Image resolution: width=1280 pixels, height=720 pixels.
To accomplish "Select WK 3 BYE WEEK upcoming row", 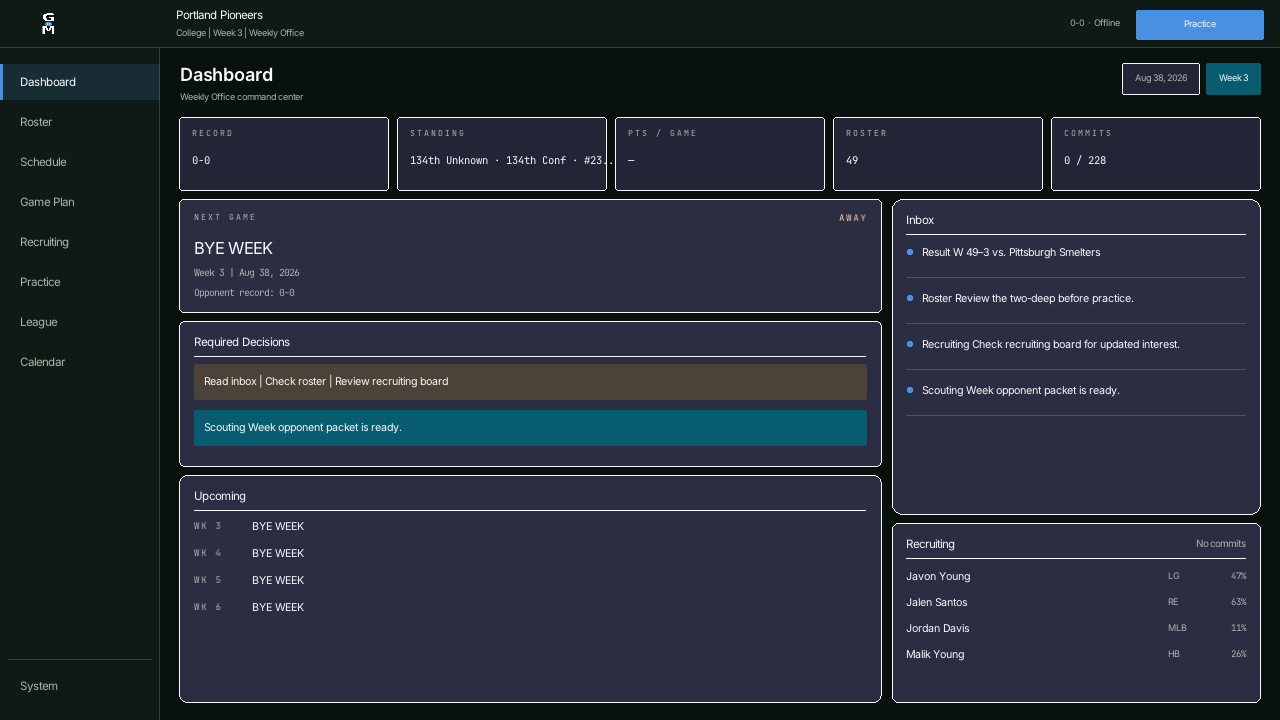I will tap(530, 526).
